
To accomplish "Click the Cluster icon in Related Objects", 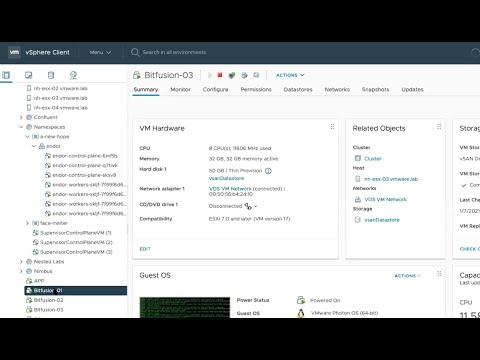I will [358, 158].
